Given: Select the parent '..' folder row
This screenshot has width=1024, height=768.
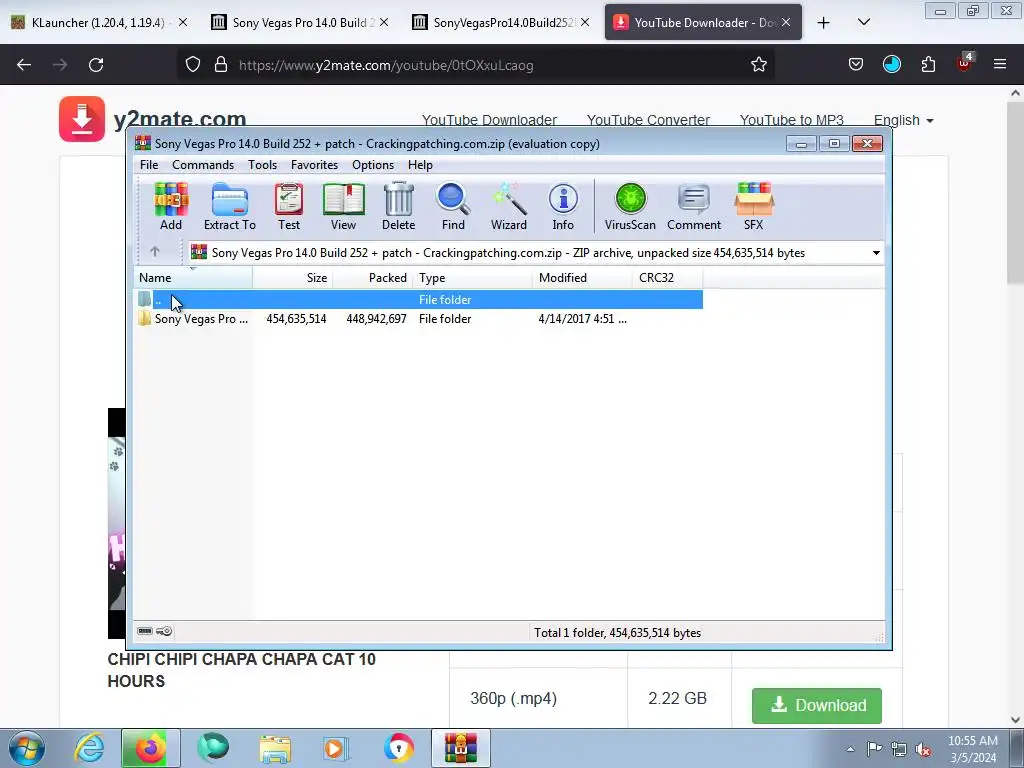Looking at the screenshot, I should click(x=419, y=300).
